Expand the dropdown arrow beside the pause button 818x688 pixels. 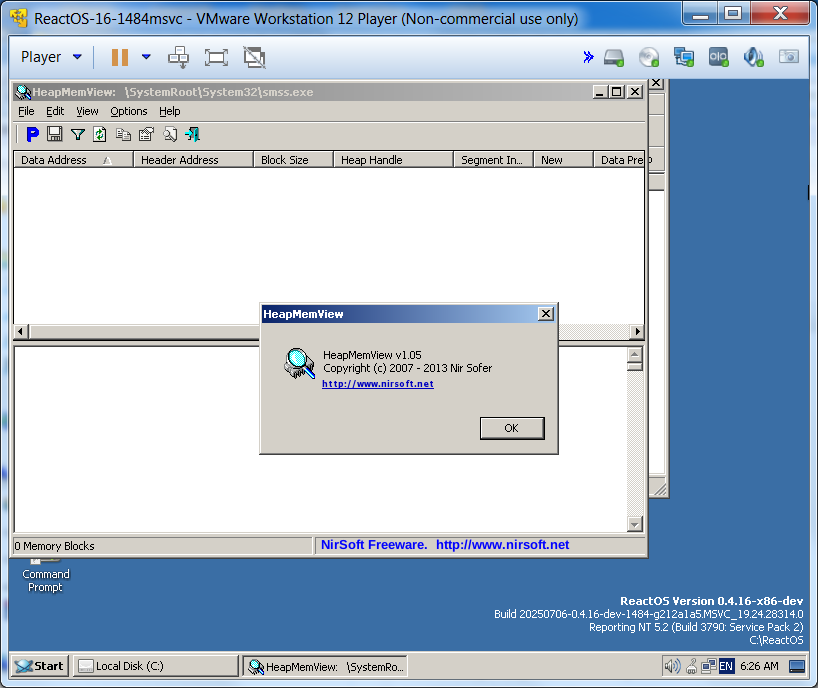tap(146, 57)
